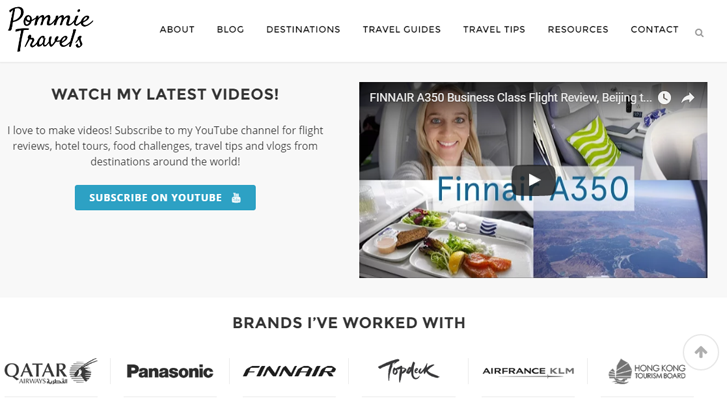Click the Hong Kong Tourism Board logo
This screenshot has height=405, width=727.
pos(647,371)
